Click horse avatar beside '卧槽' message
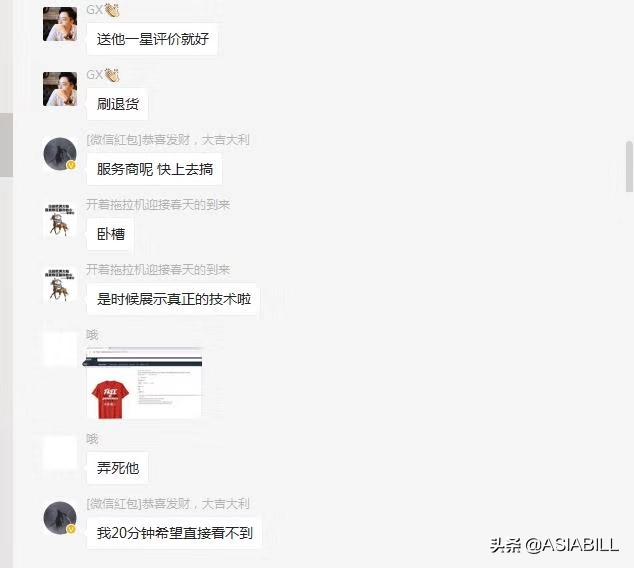Image resolution: width=634 pixels, height=568 pixels. click(60, 220)
